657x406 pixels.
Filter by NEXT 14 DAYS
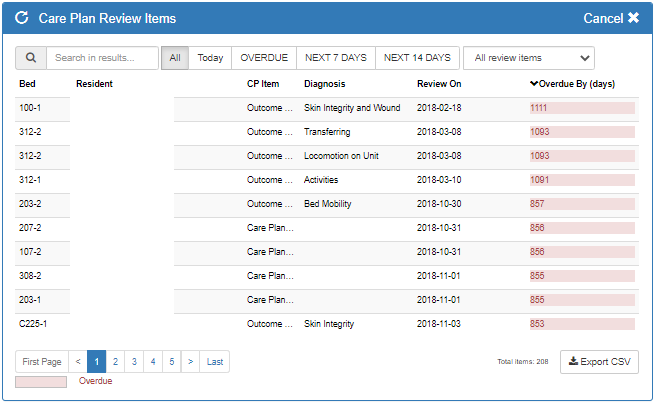417,58
